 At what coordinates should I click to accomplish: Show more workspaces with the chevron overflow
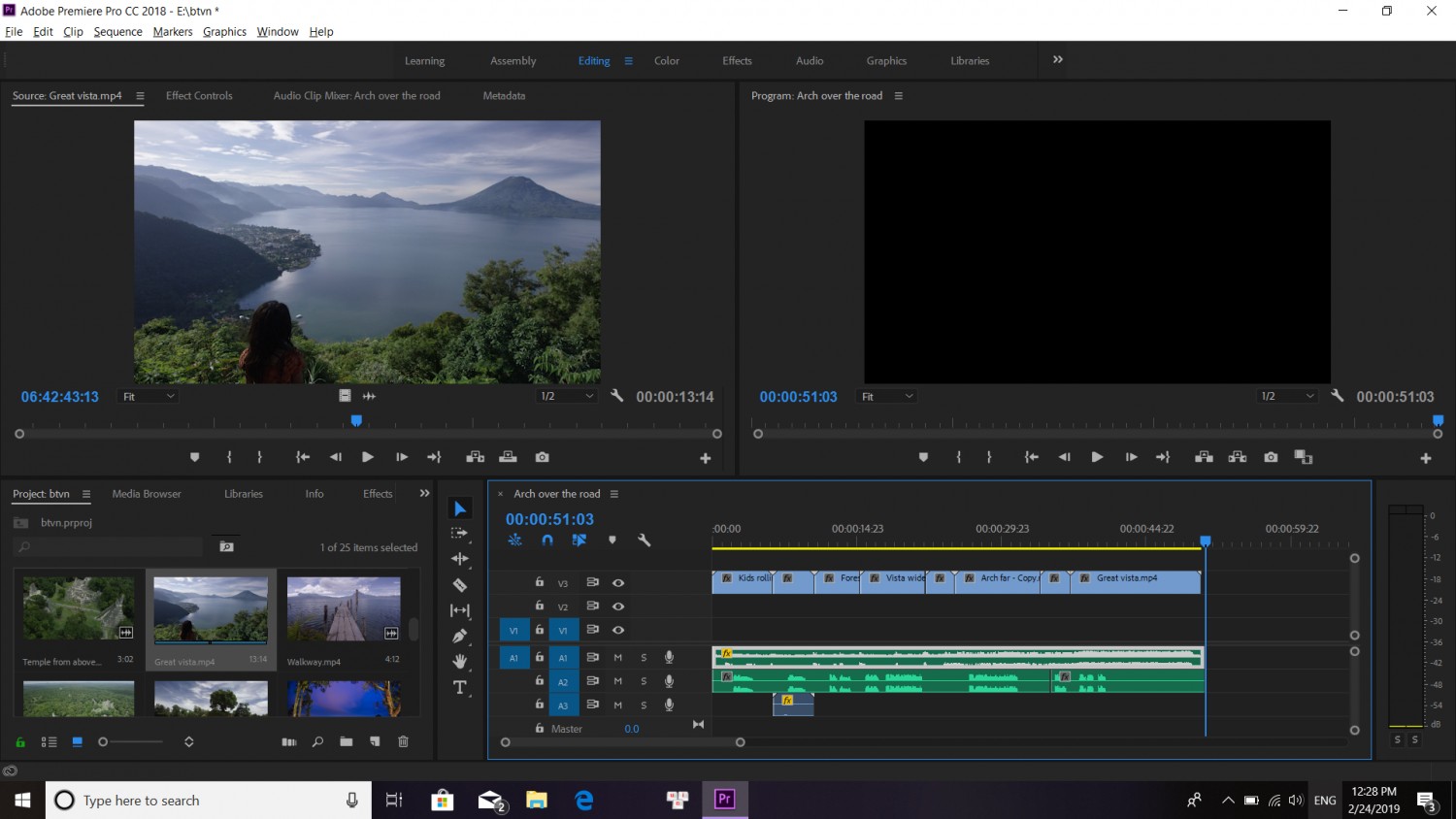pos(1058,60)
